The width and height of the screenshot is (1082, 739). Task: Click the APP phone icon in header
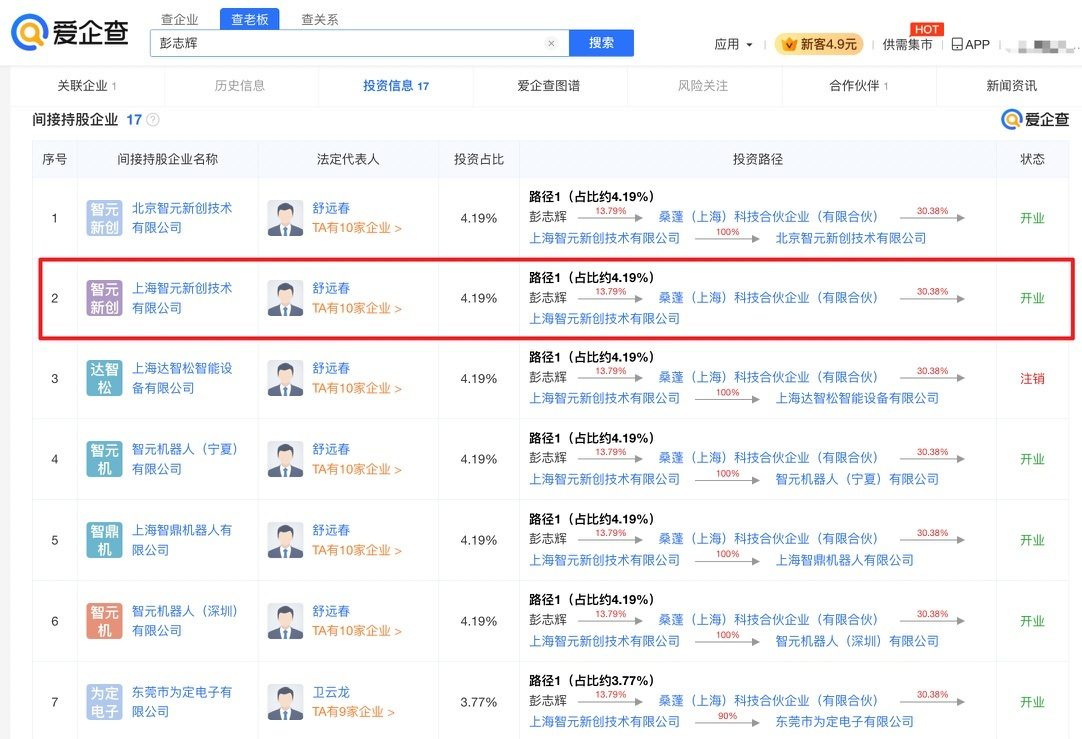click(957, 45)
